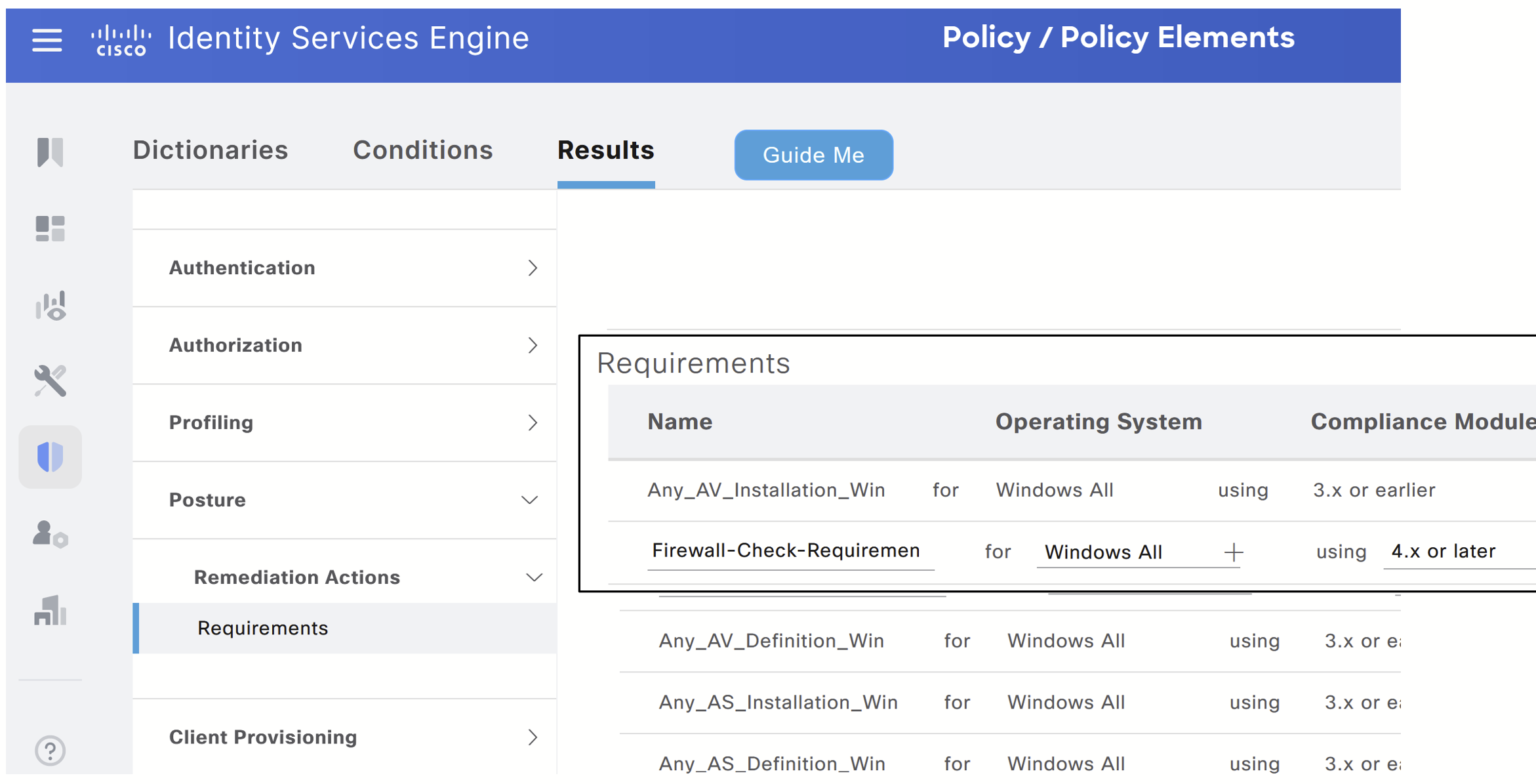1536x784 pixels.
Task: Select the Work Centers icon
Action: point(50,610)
